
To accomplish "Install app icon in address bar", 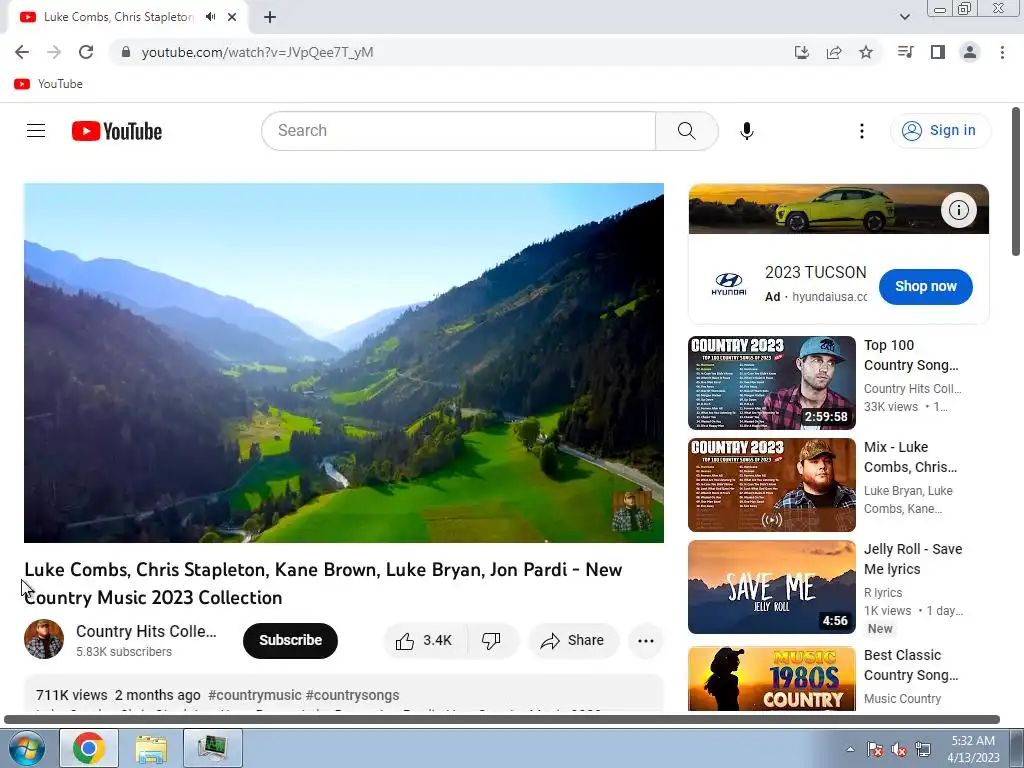I will click(801, 52).
